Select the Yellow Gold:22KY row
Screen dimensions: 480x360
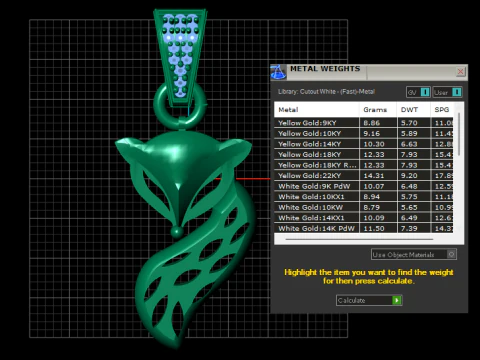click(x=364, y=176)
